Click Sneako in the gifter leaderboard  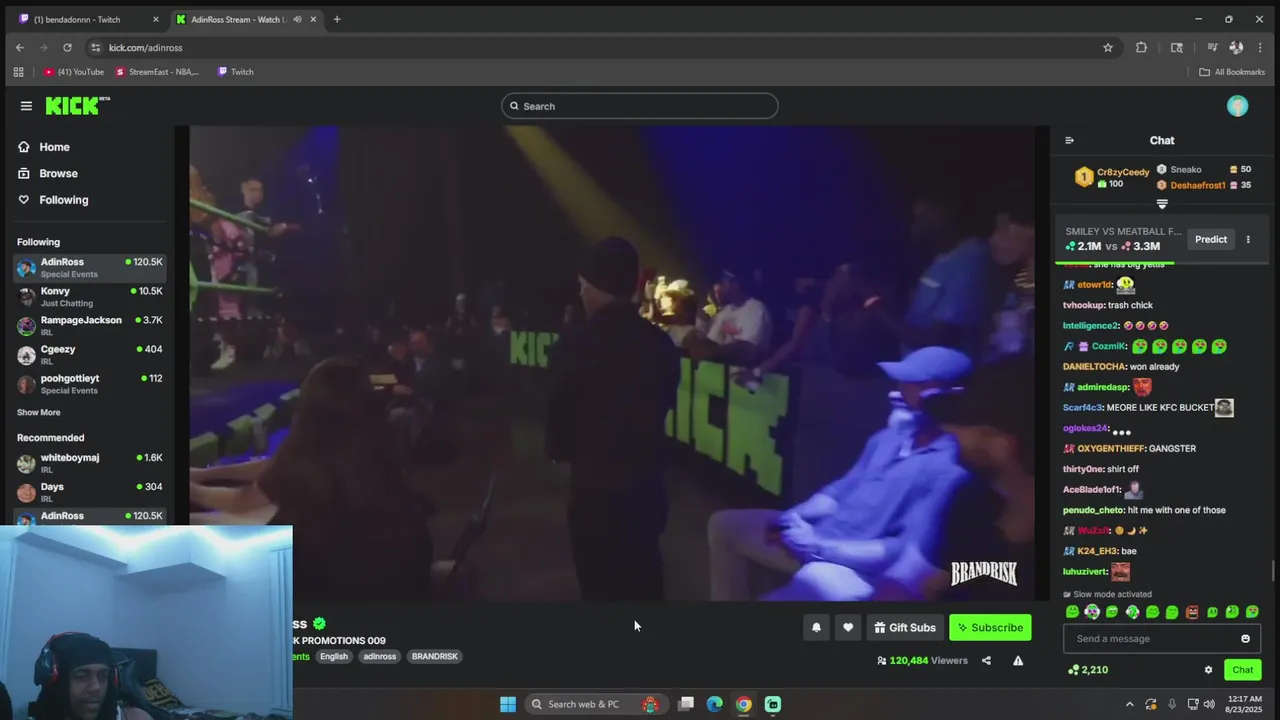click(1185, 170)
